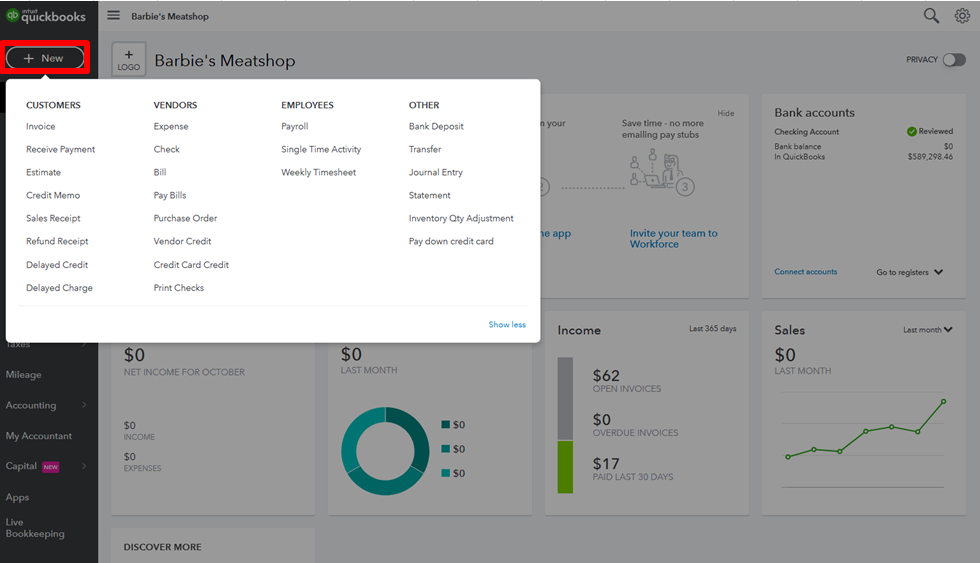Toggle the hamburger navigation menu icon
Viewport: 980px width, 563px height.
pos(113,15)
